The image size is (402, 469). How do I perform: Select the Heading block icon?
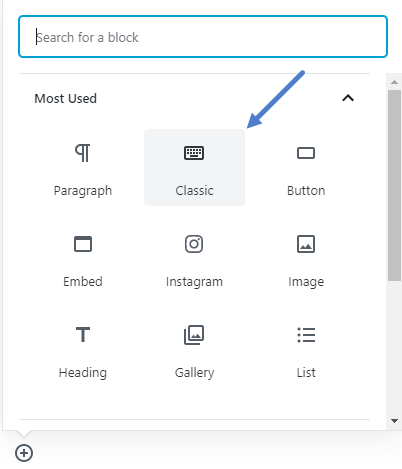83,335
